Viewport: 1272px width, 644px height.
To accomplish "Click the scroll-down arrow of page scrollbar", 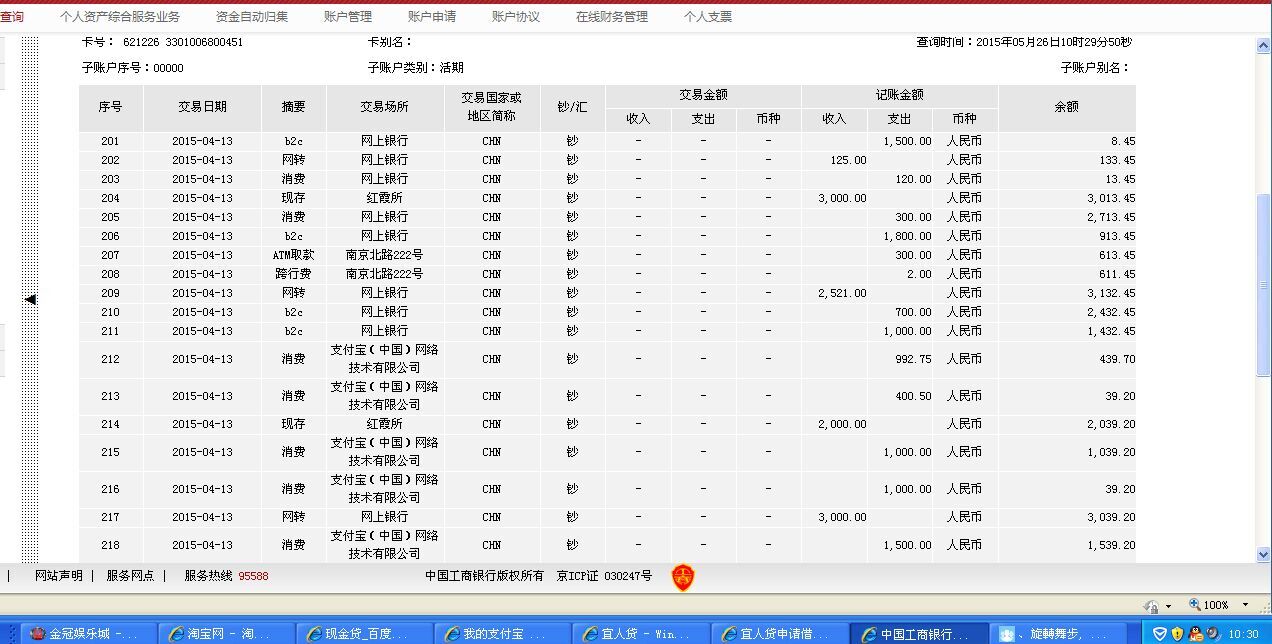I will click(1263, 554).
